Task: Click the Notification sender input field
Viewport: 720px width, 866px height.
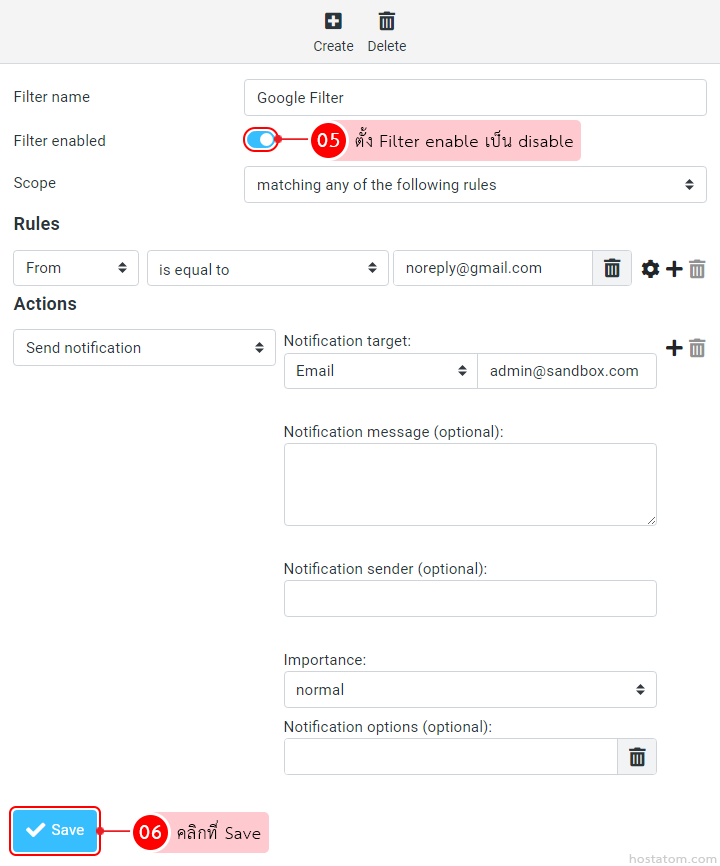Action: click(x=470, y=598)
